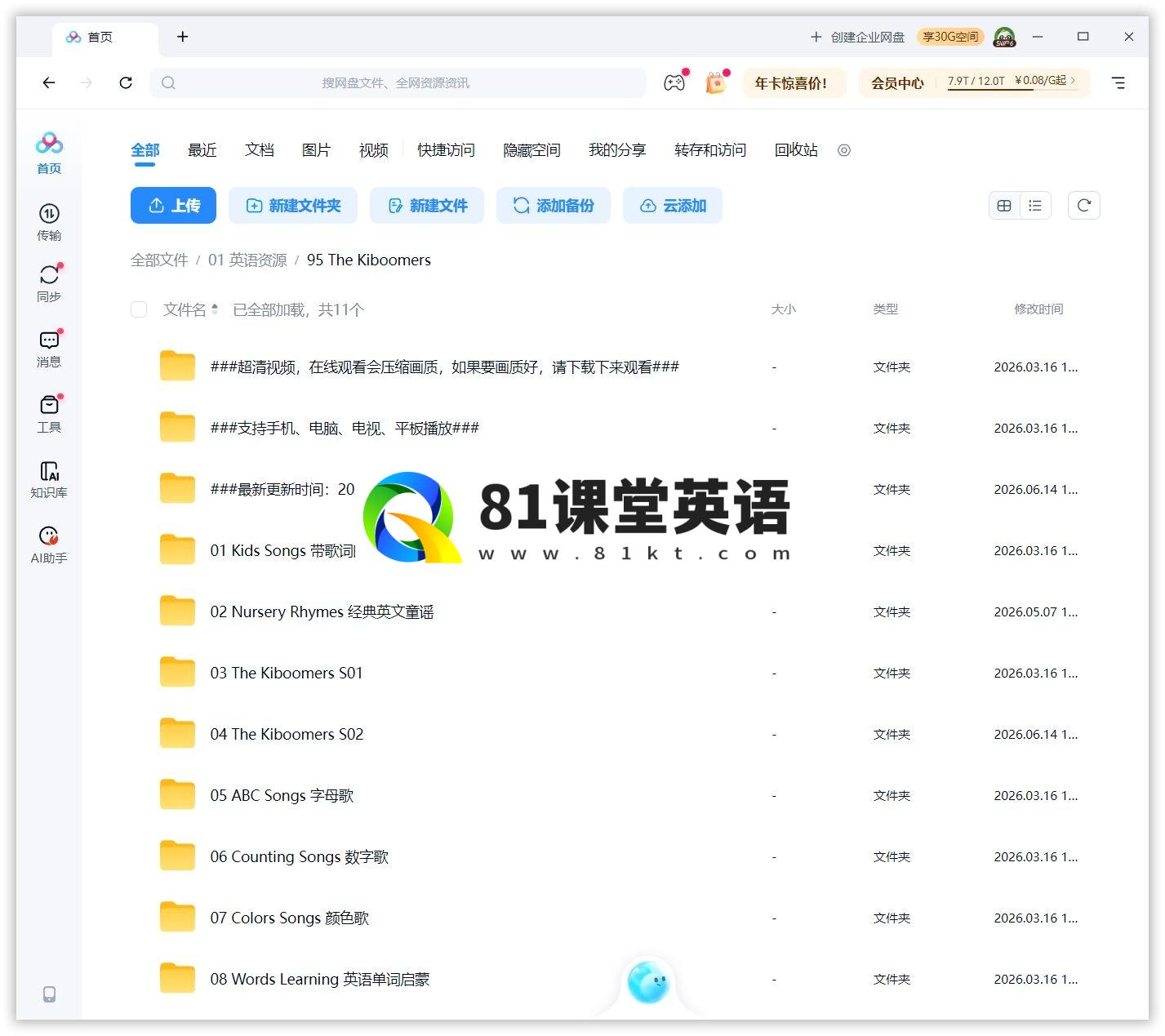Open the 转存和访问 tab
The image size is (1165, 1036).
pos(710,150)
